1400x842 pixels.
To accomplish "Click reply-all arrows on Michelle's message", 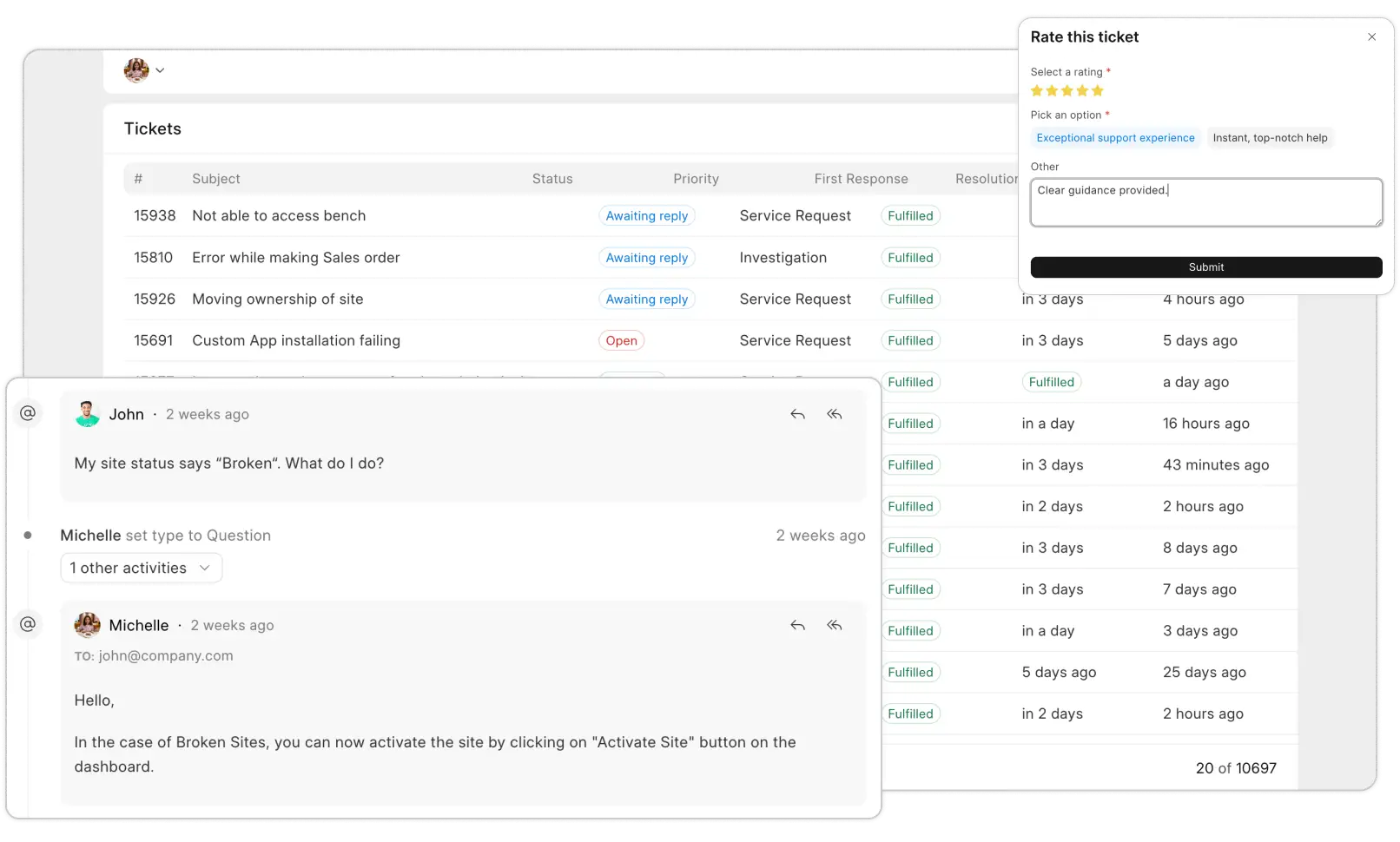I will [834, 626].
